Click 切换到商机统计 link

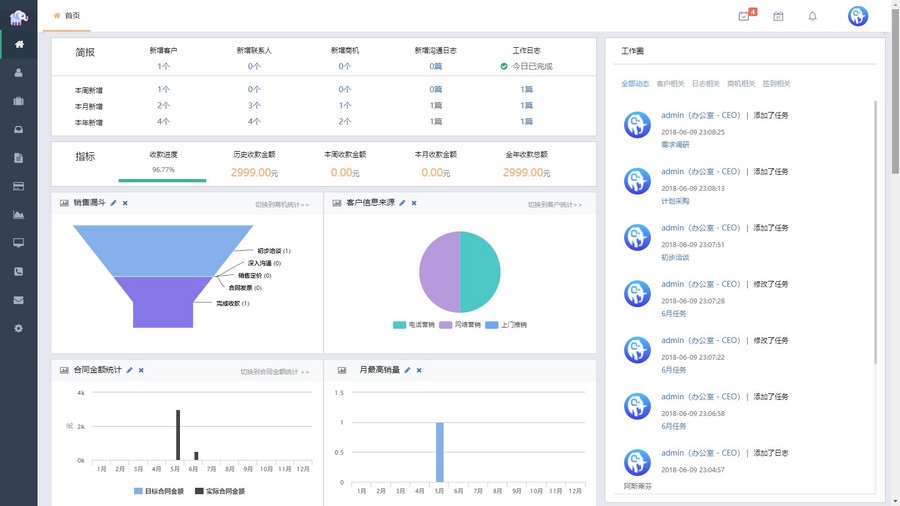(x=282, y=205)
